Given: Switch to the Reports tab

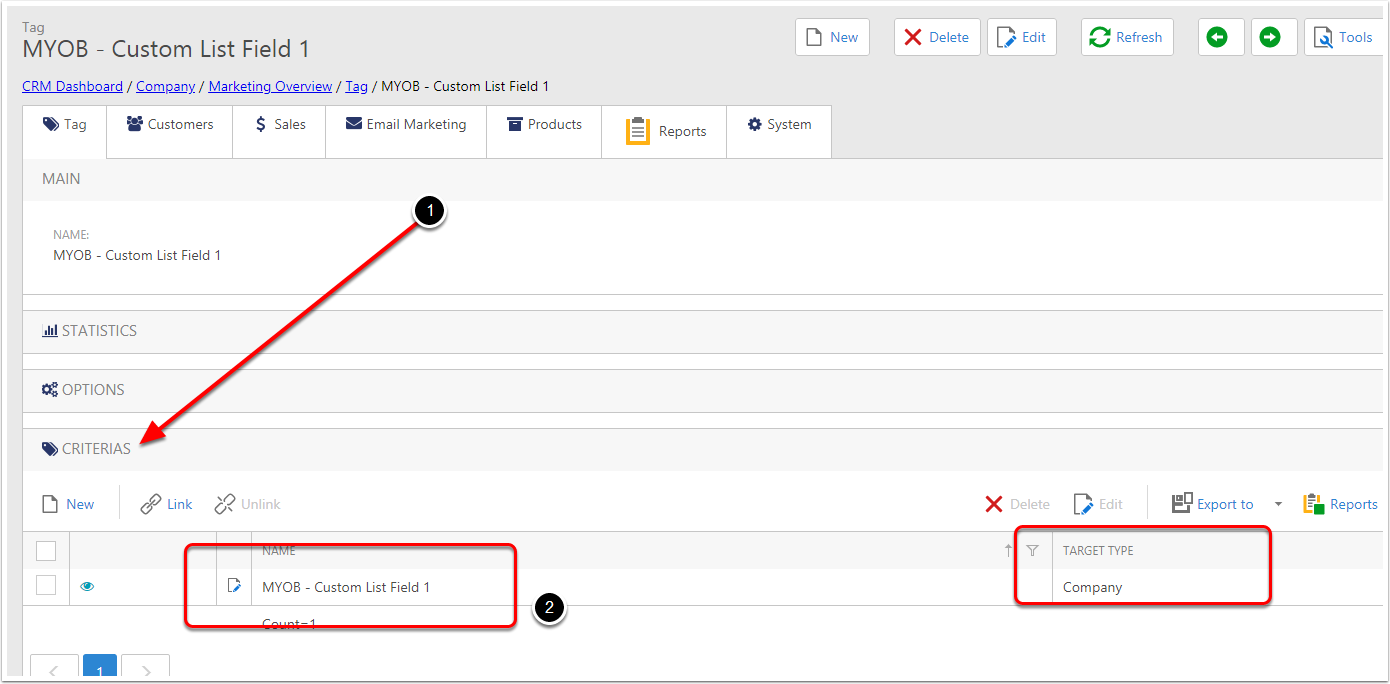Looking at the screenshot, I should [x=665, y=131].
